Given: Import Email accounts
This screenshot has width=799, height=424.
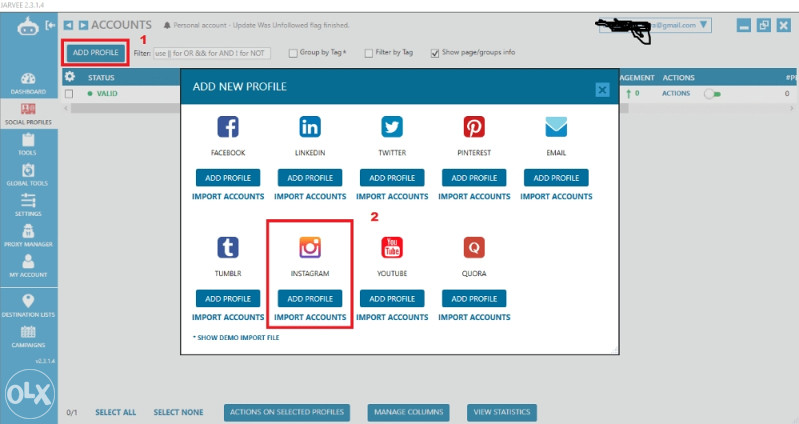Looking at the screenshot, I should pyautogui.click(x=556, y=197).
